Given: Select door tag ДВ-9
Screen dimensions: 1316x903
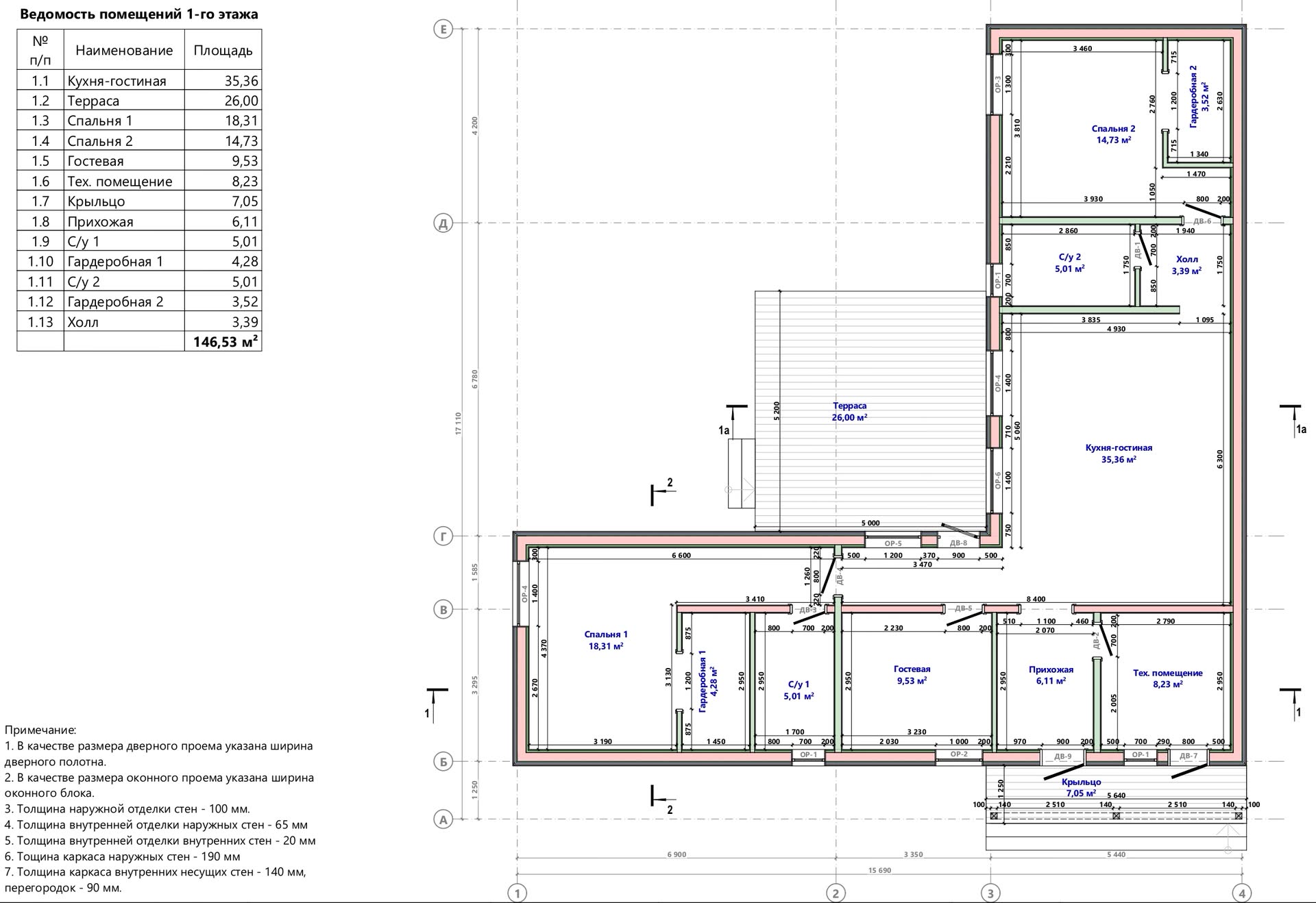Looking at the screenshot, I should point(1063,756).
